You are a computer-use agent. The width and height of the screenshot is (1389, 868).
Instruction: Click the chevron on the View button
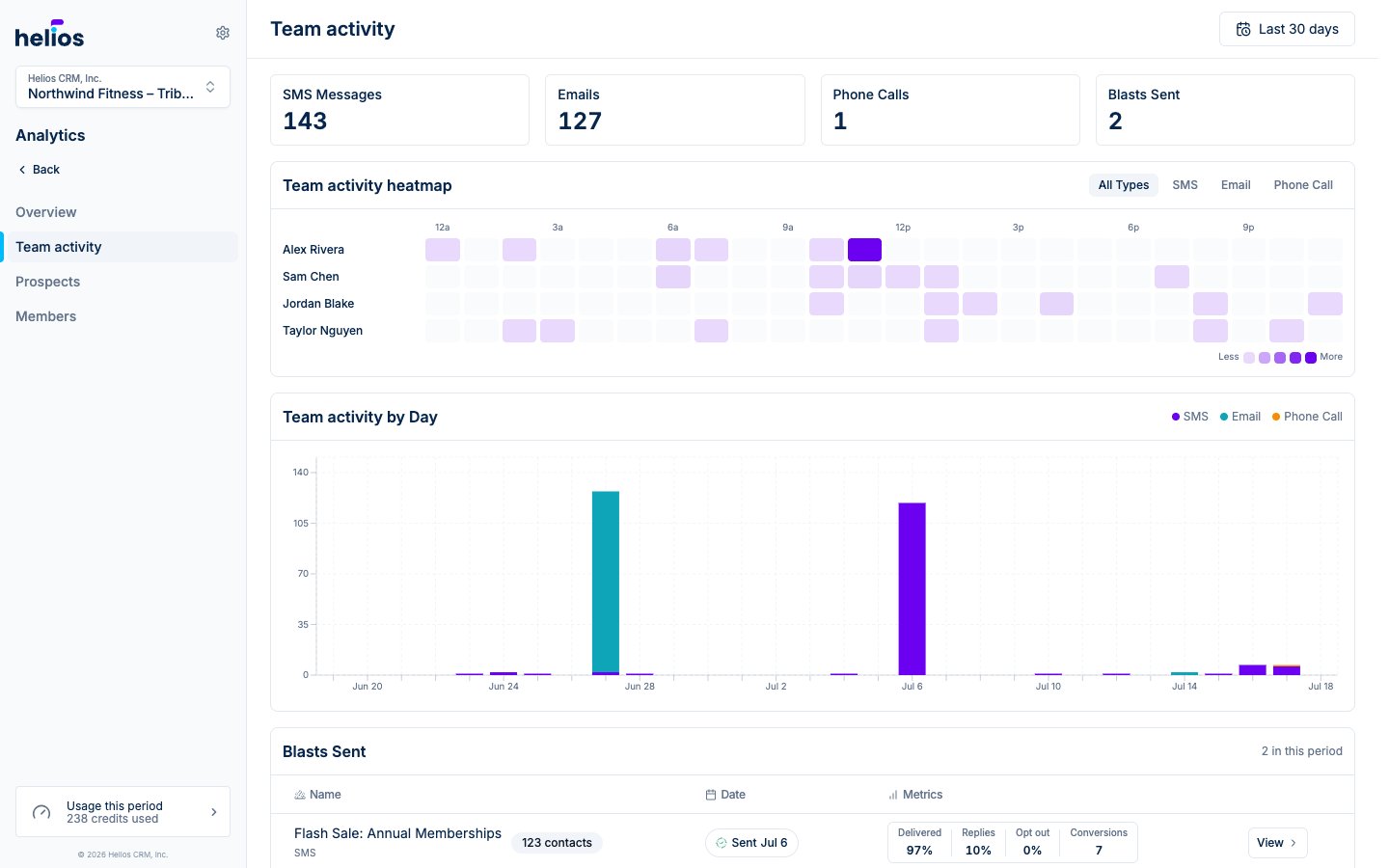[x=1294, y=843]
